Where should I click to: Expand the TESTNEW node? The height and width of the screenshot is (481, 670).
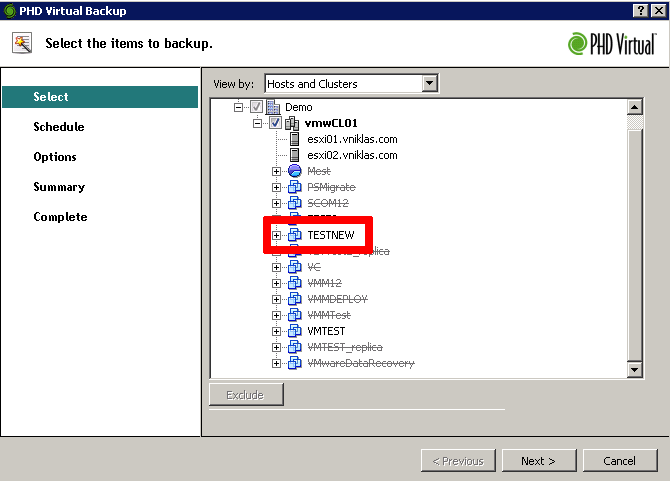[x=276, y=235]
